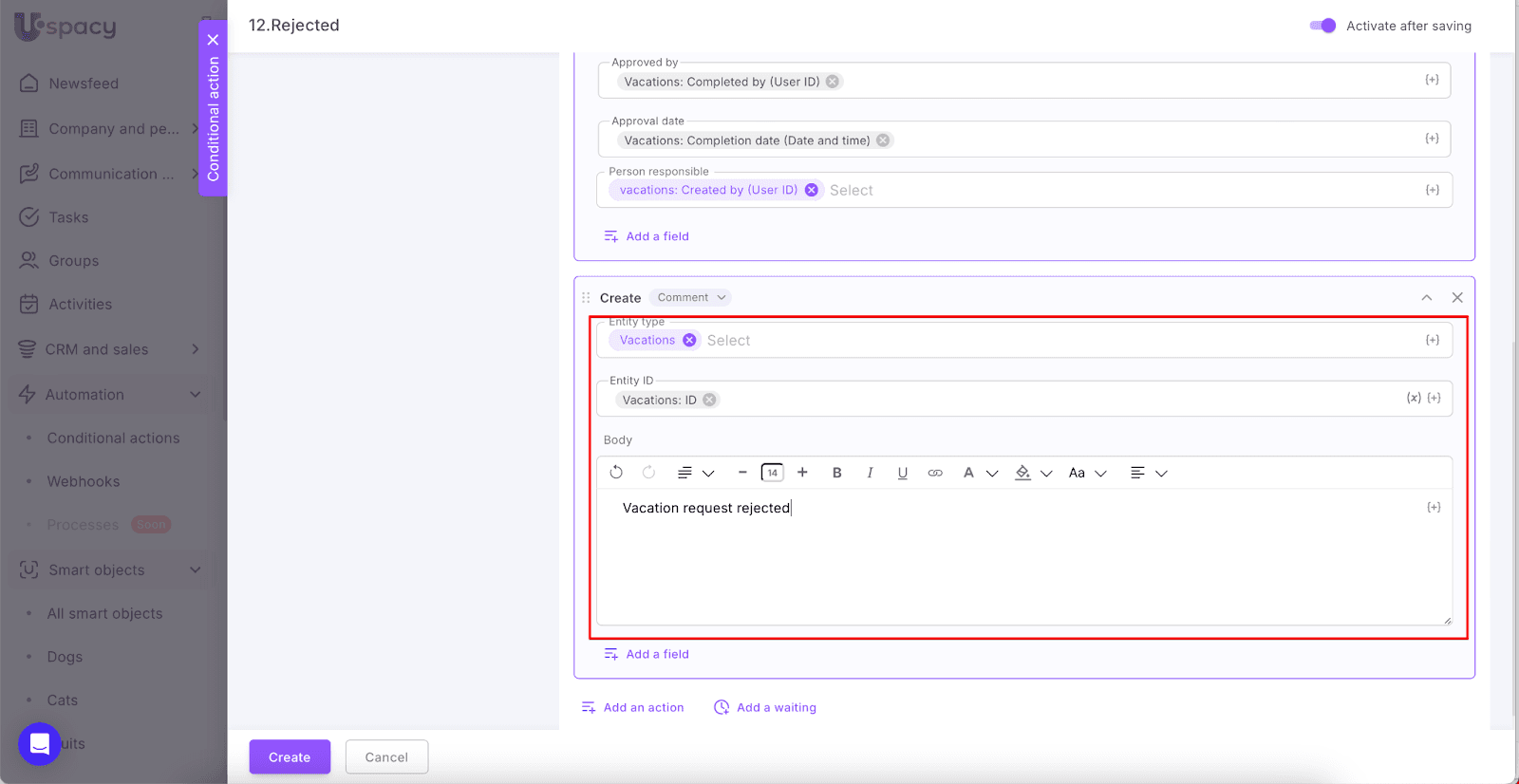Click the undo icon in Body toolbar

(x=616, y=473)
